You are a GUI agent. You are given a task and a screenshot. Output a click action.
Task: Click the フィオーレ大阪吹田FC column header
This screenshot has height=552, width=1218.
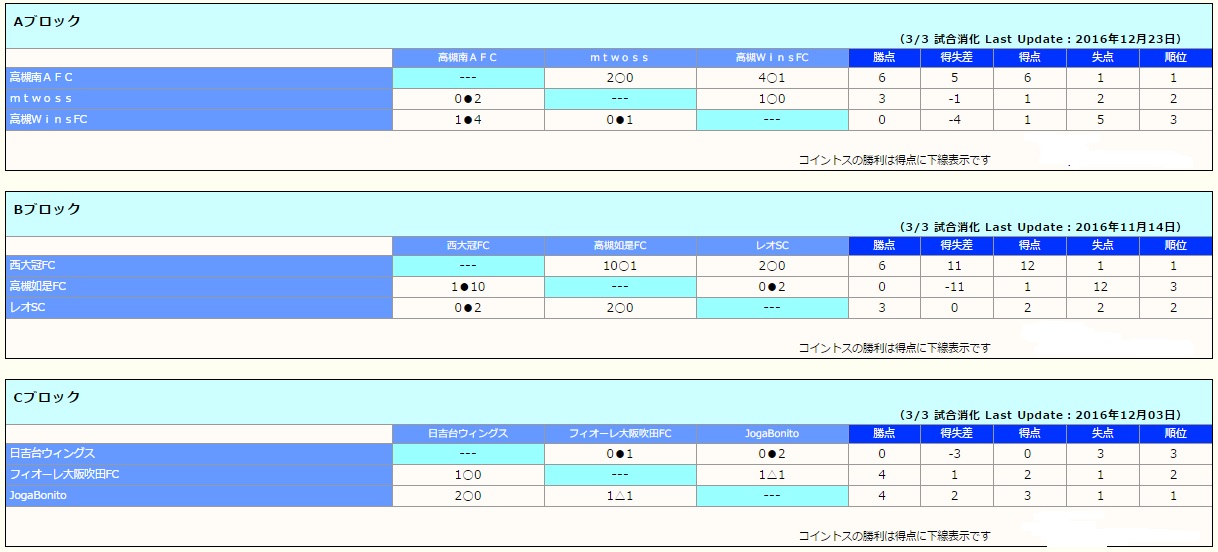[x=620, y=434]
